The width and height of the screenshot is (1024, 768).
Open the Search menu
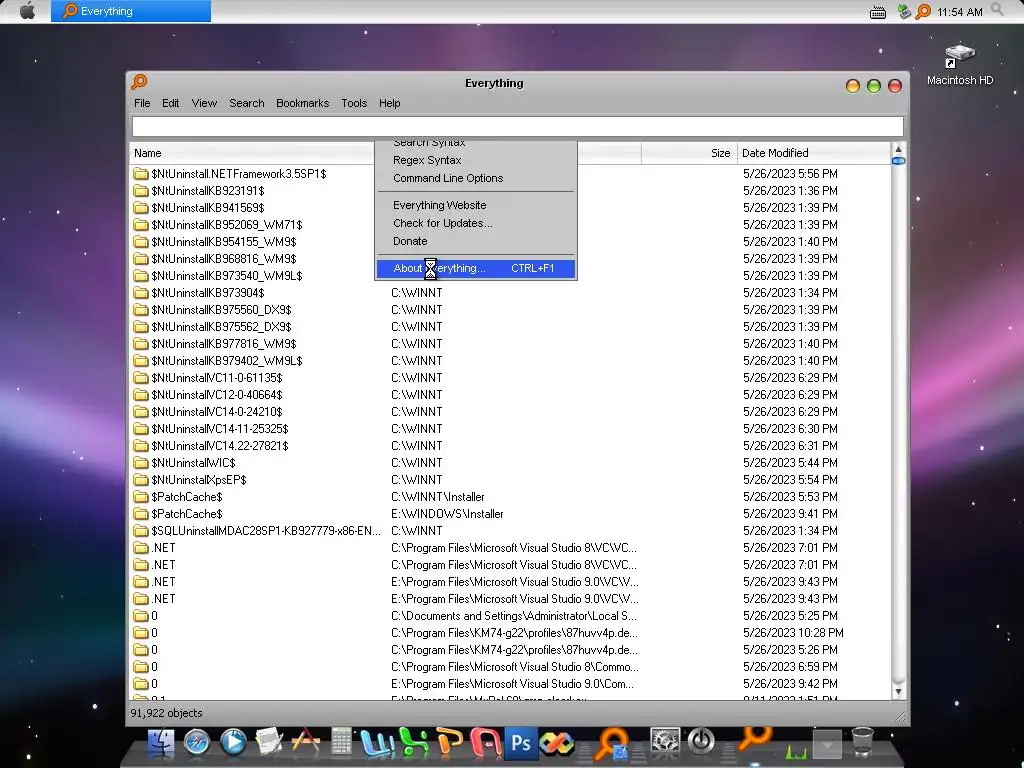coord(246,103)
